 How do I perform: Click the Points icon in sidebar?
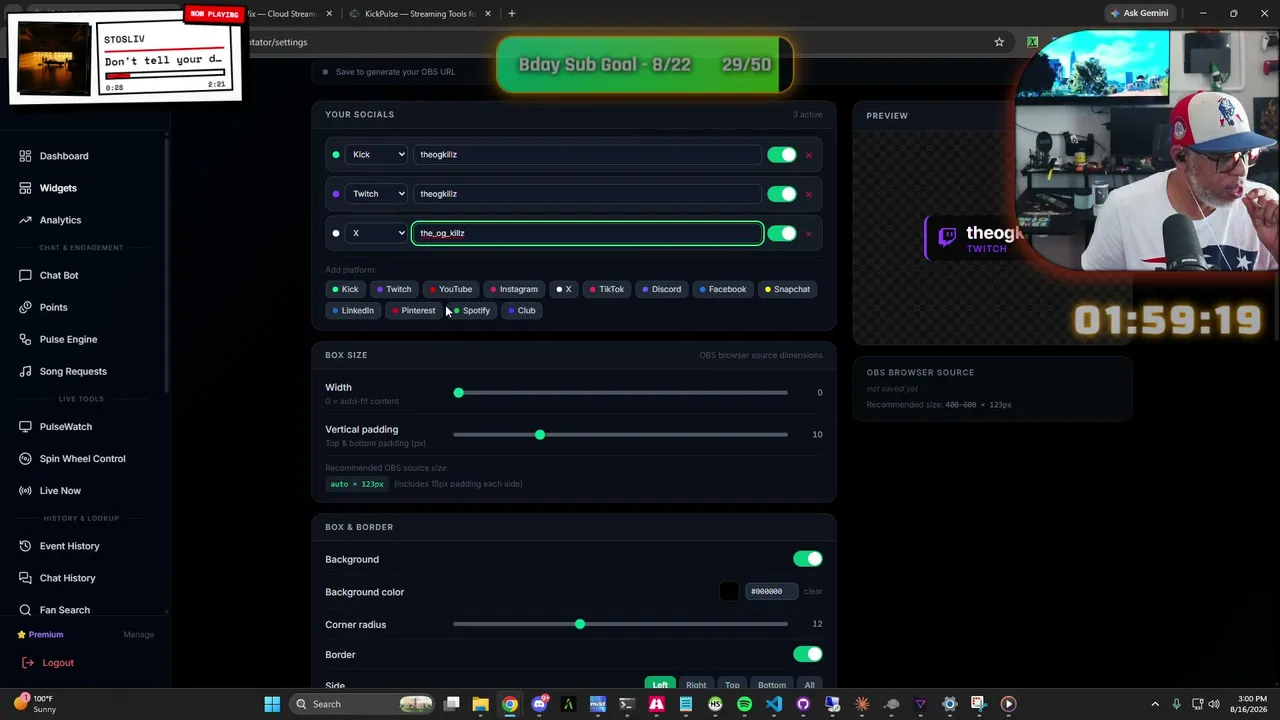point(25,307)
